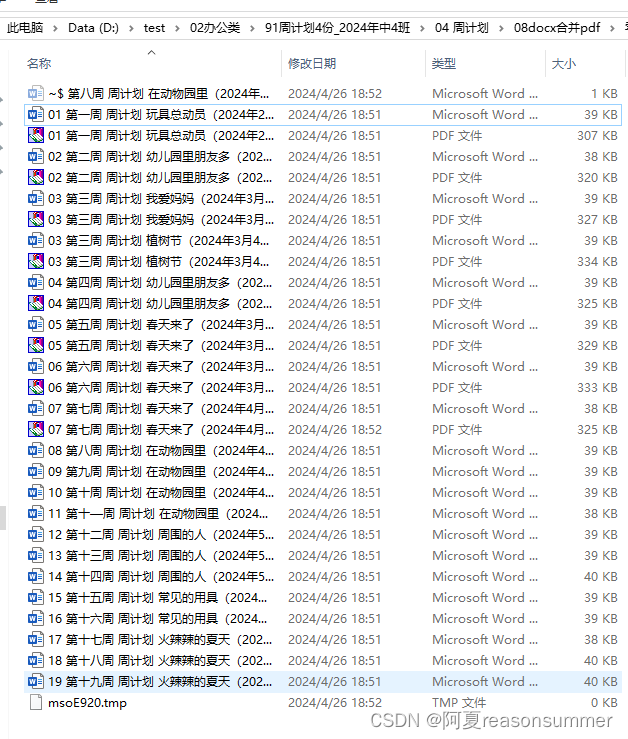The width and height of the screenshot is (628, 739).
Task: Click PDF icon of 07 第七周 春天来了 file
Action: (36, 429)
